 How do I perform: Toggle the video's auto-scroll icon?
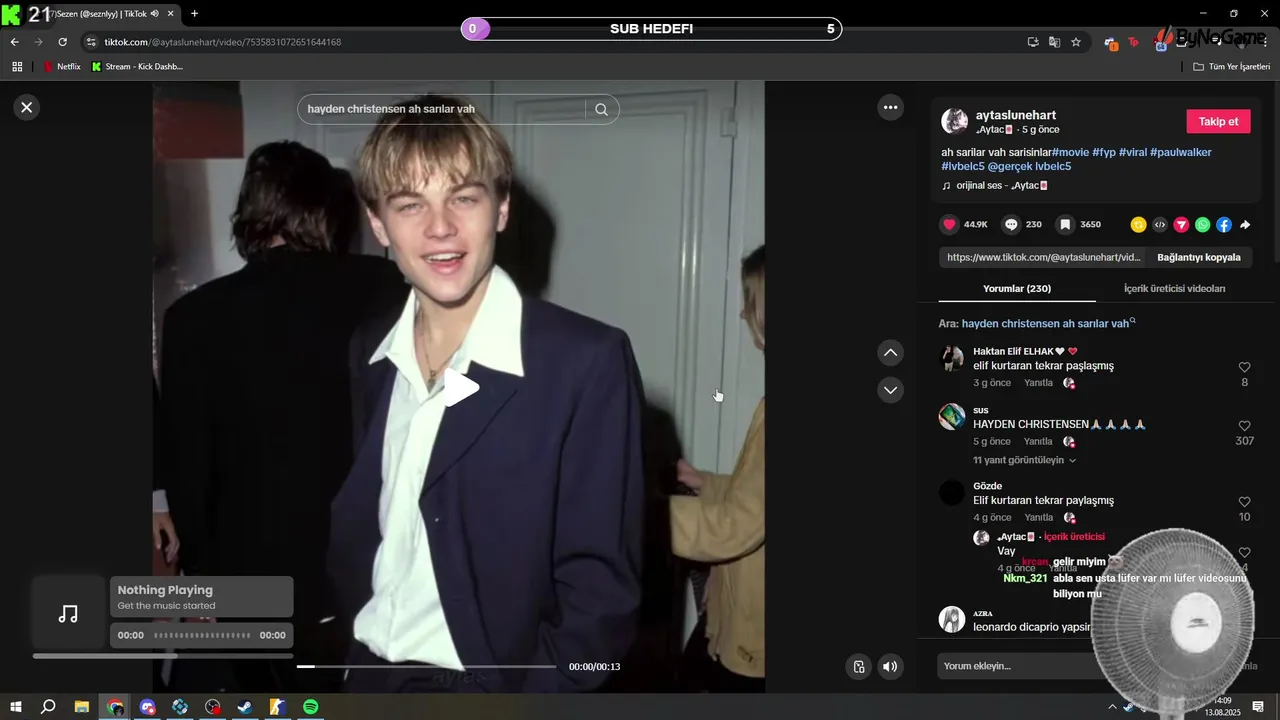(858, 666)
